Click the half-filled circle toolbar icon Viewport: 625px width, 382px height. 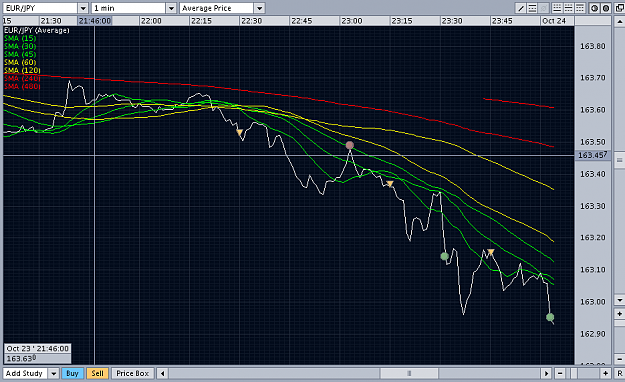tap(594, 8)
